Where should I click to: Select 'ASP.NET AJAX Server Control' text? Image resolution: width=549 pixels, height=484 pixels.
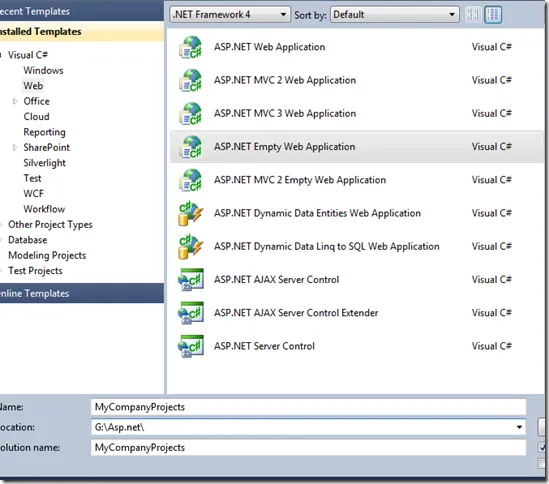[277, 279]
